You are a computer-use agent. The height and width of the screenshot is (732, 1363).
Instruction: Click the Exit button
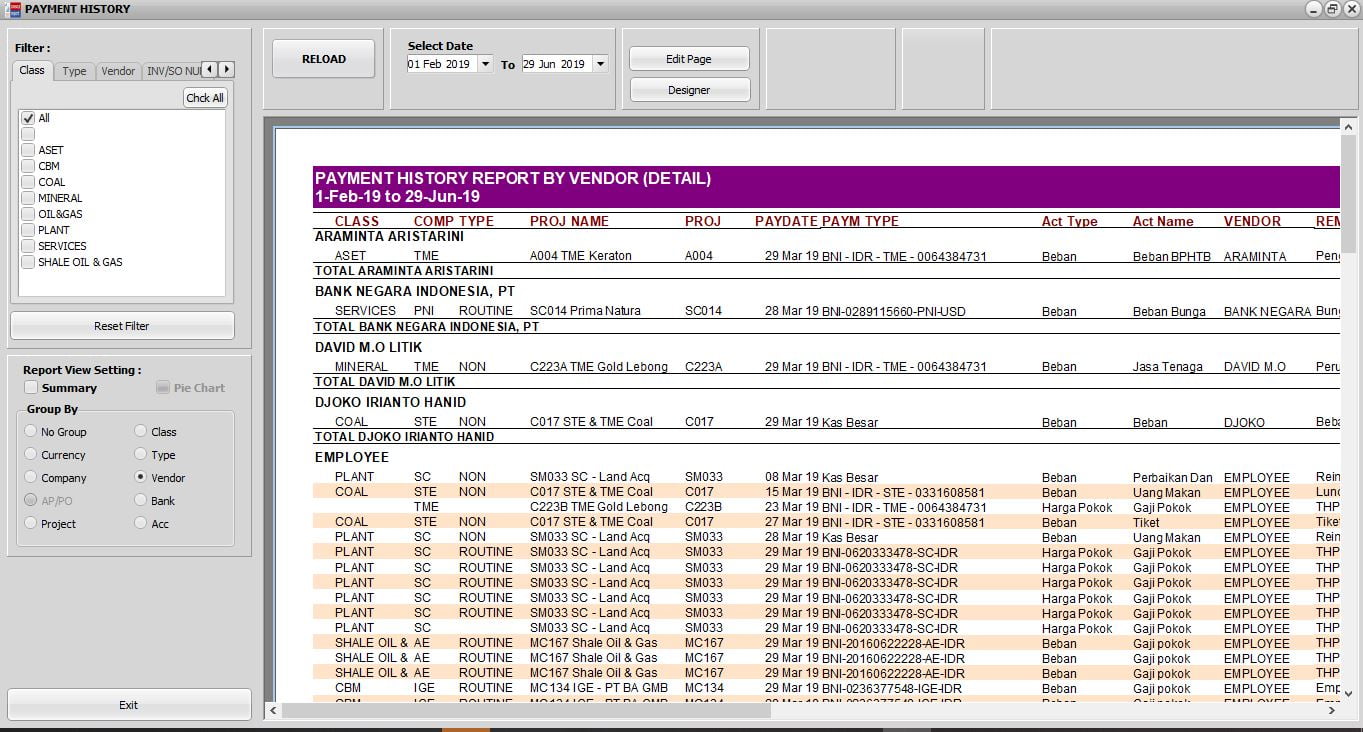pos(129,705)
